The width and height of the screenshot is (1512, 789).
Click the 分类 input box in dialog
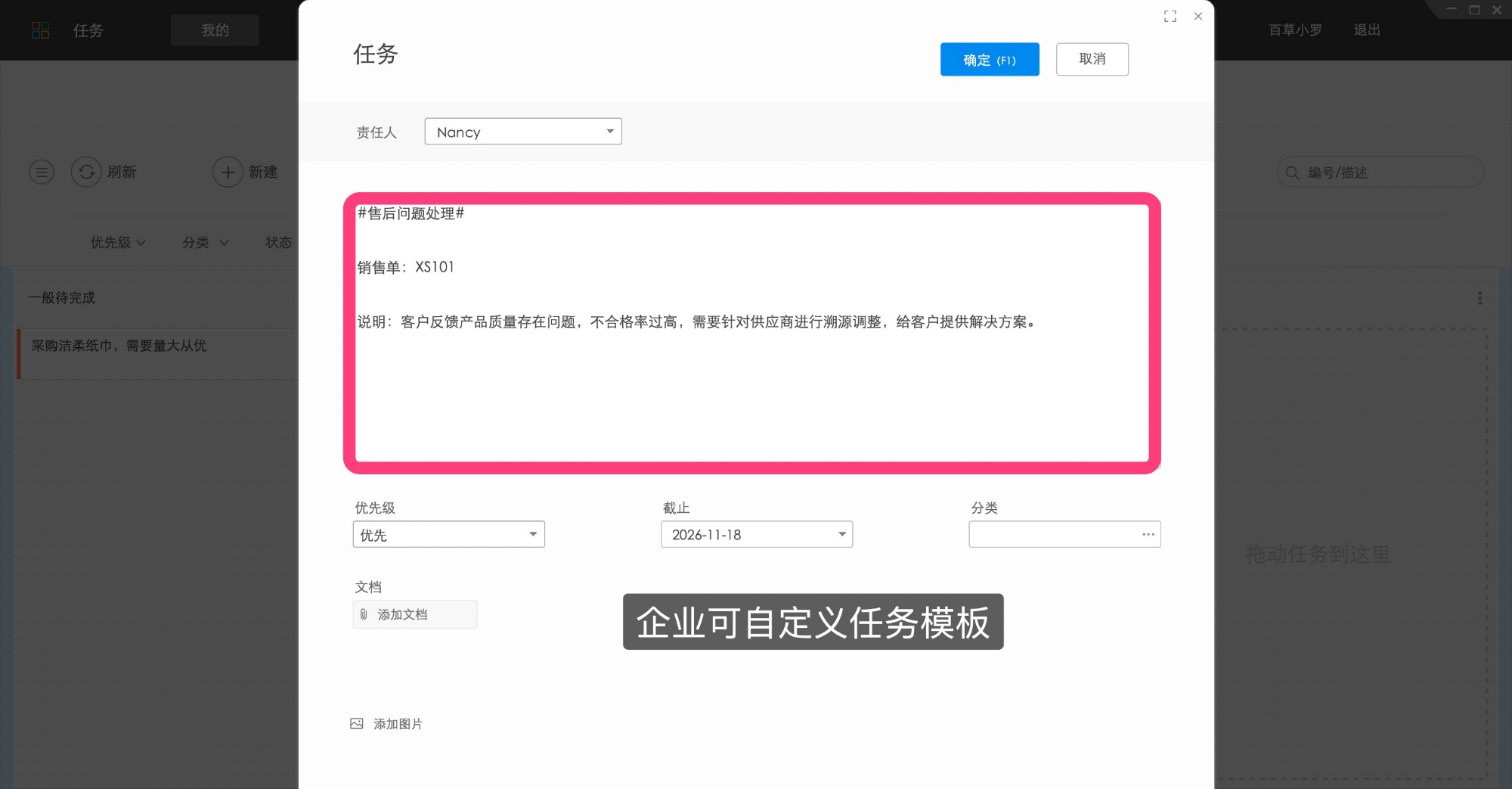tap(1064, 535)
